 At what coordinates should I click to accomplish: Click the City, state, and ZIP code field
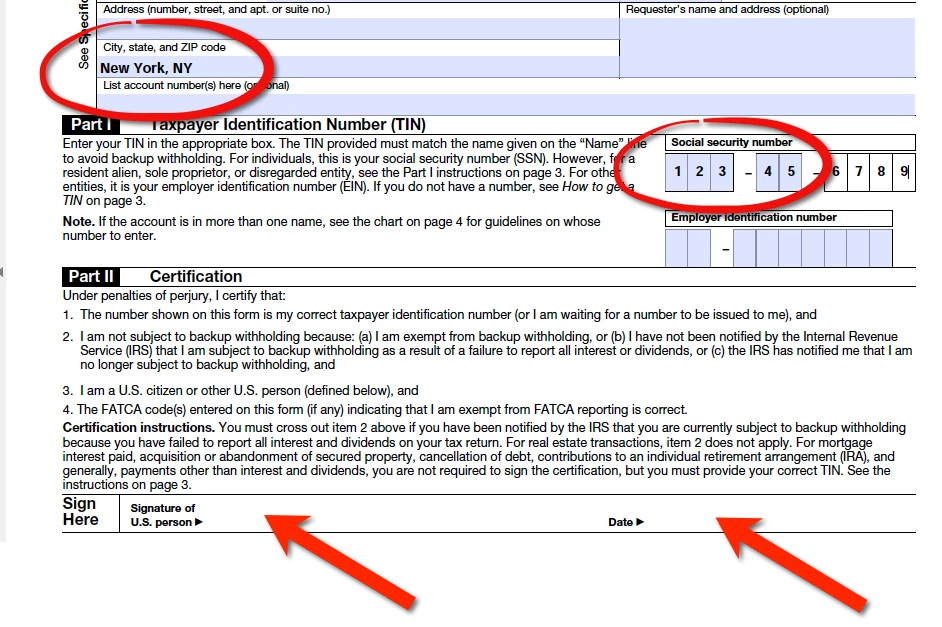358,67
